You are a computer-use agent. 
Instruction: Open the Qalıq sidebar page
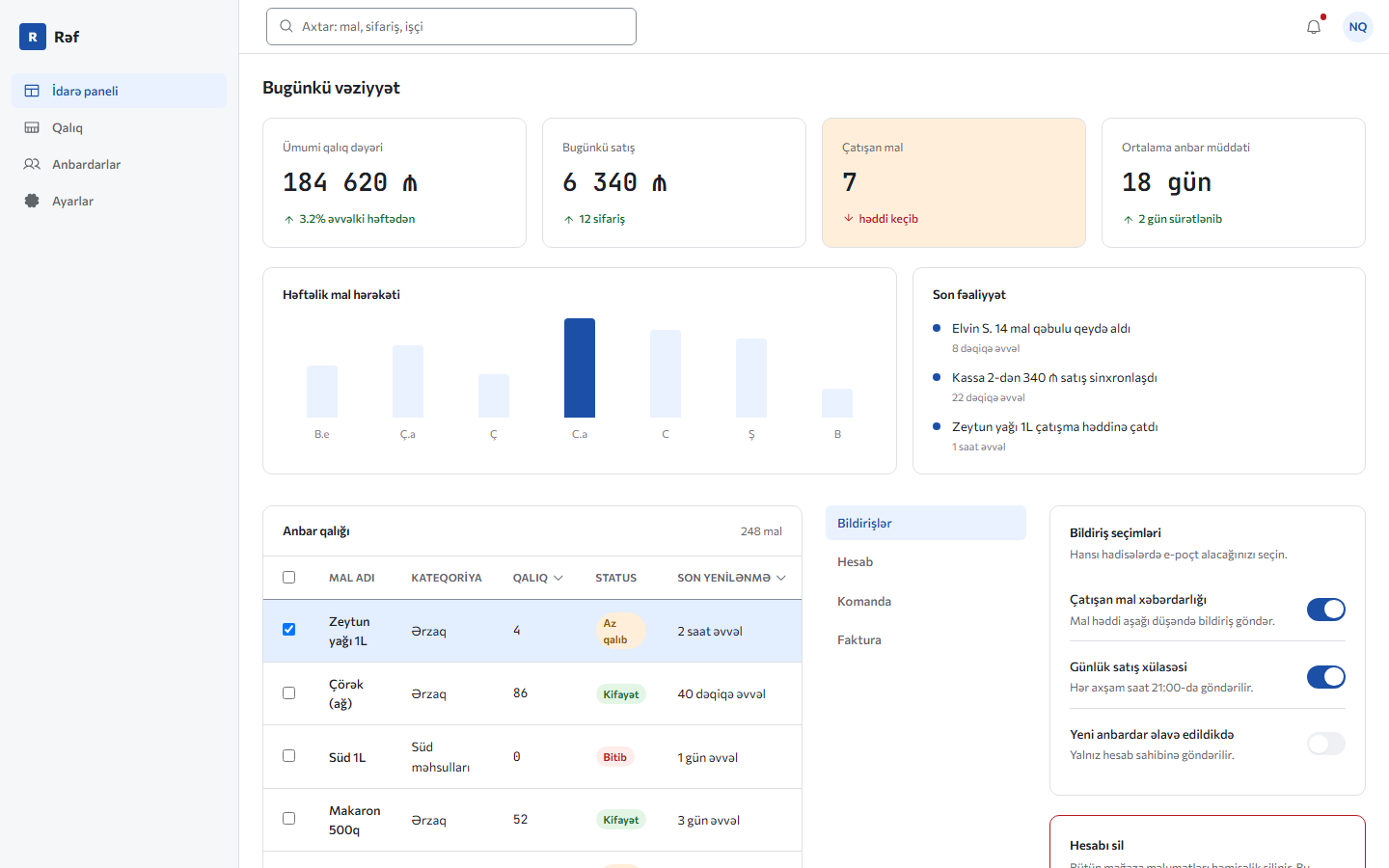click(120, 127)
